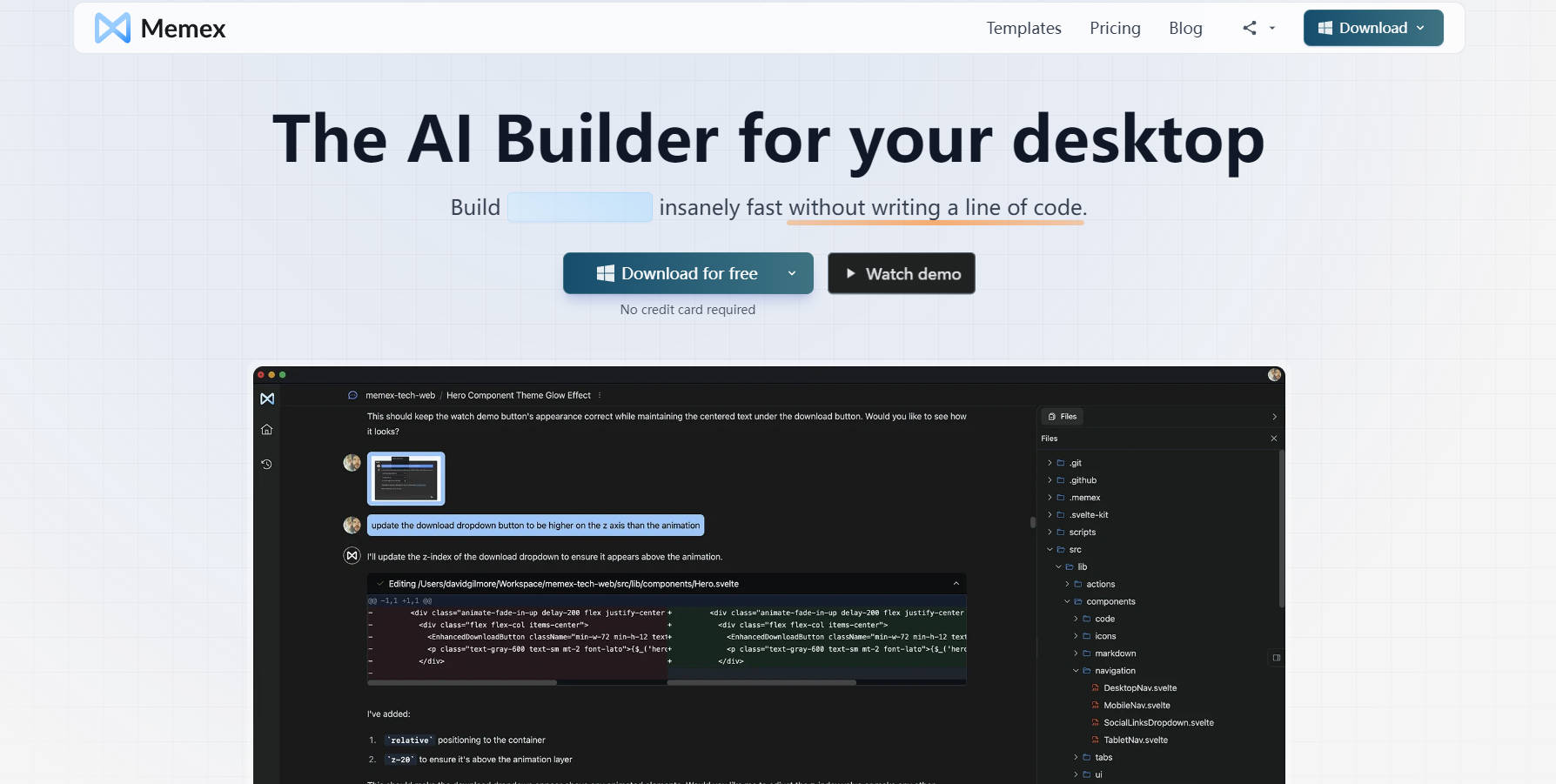Image resolution: width=1556 pixels, height=784 pixels.
Task: Collapse the components folder
Action: click(x=1066, y=601)
